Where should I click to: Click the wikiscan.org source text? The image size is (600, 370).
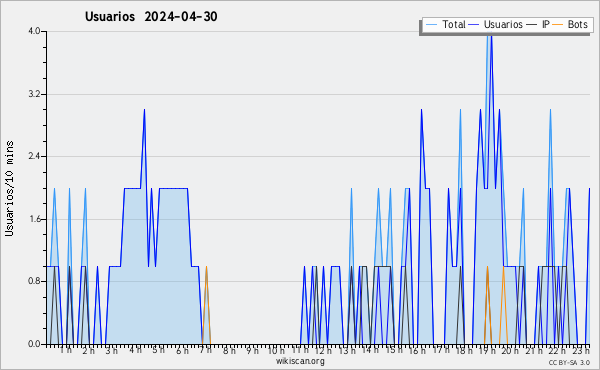click(x=300, y=361)
